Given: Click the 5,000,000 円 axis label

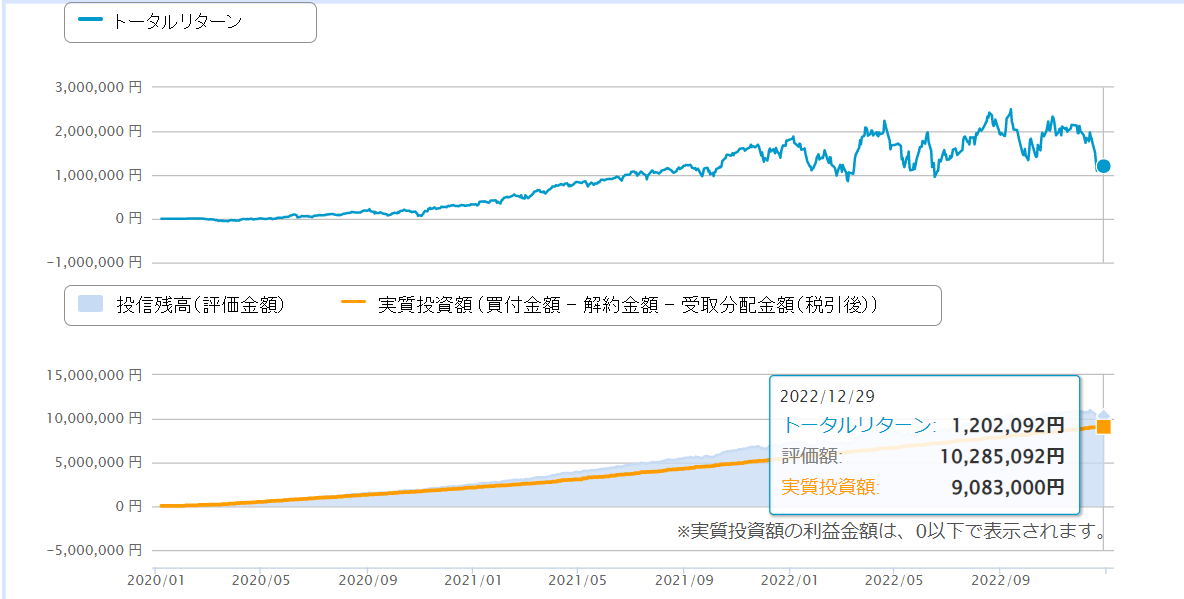Looking at the screenshot, I should click(98, 462).
